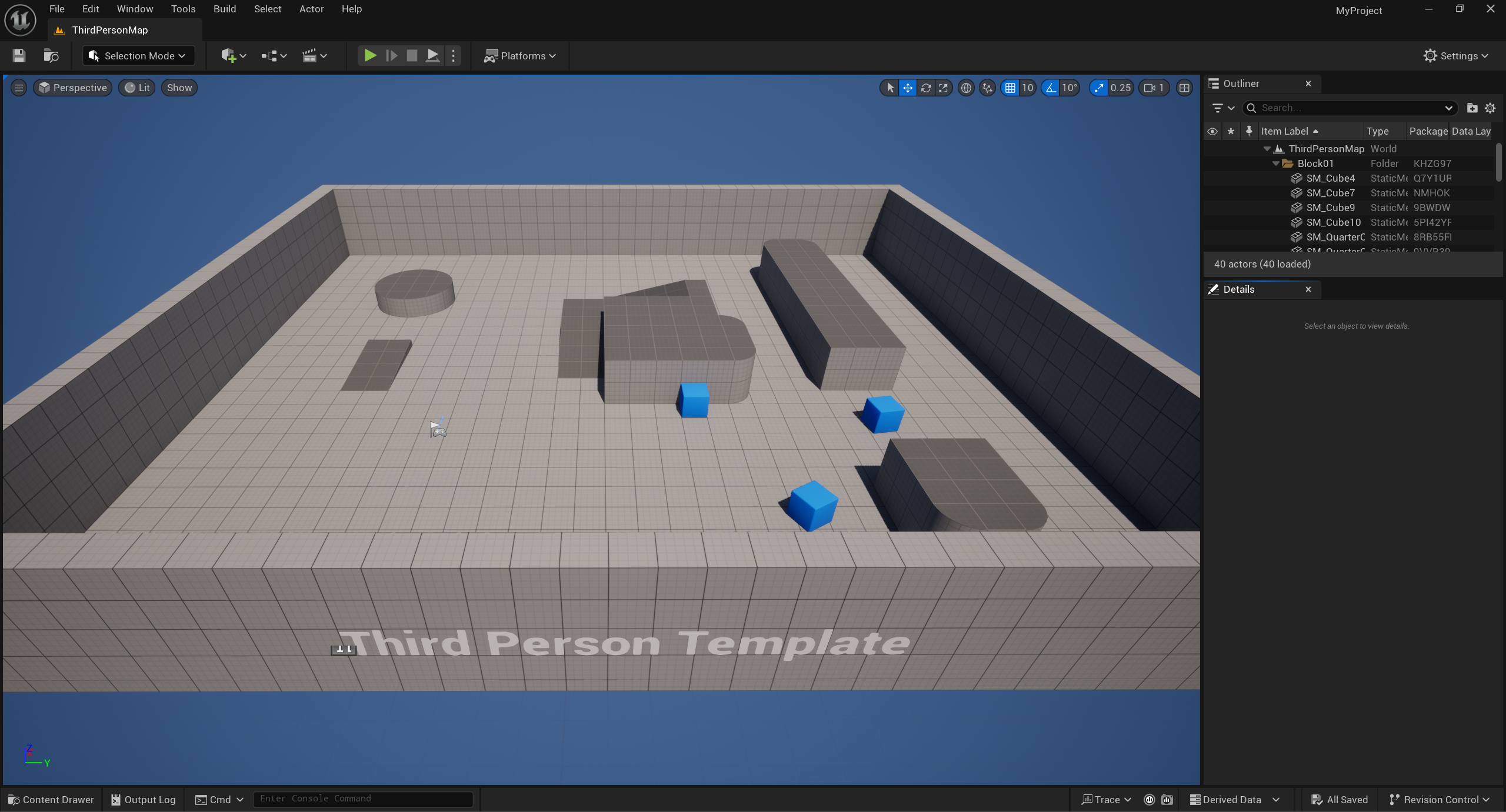The image size is (1506, 812).
Task: Open the Select menu
Action: (268, 9)
